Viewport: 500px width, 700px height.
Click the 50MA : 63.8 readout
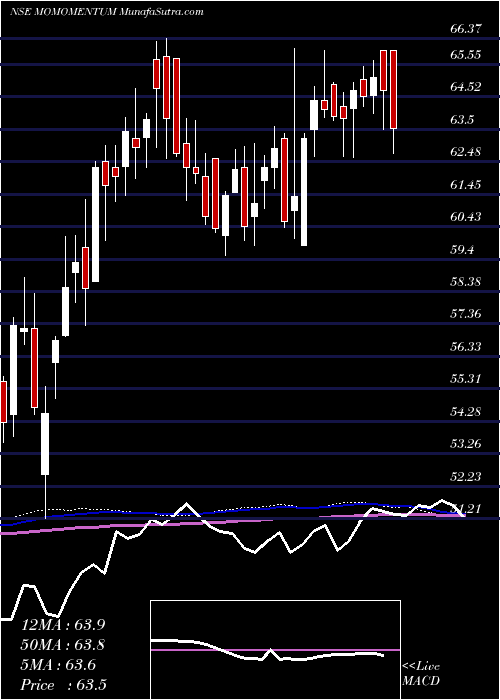tap(65, 645)
